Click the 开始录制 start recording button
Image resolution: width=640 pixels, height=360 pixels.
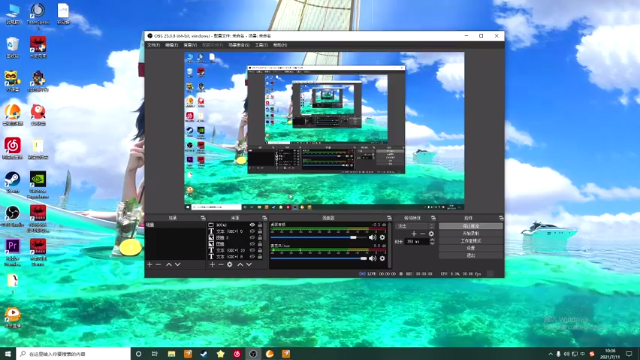click(471, 233)
